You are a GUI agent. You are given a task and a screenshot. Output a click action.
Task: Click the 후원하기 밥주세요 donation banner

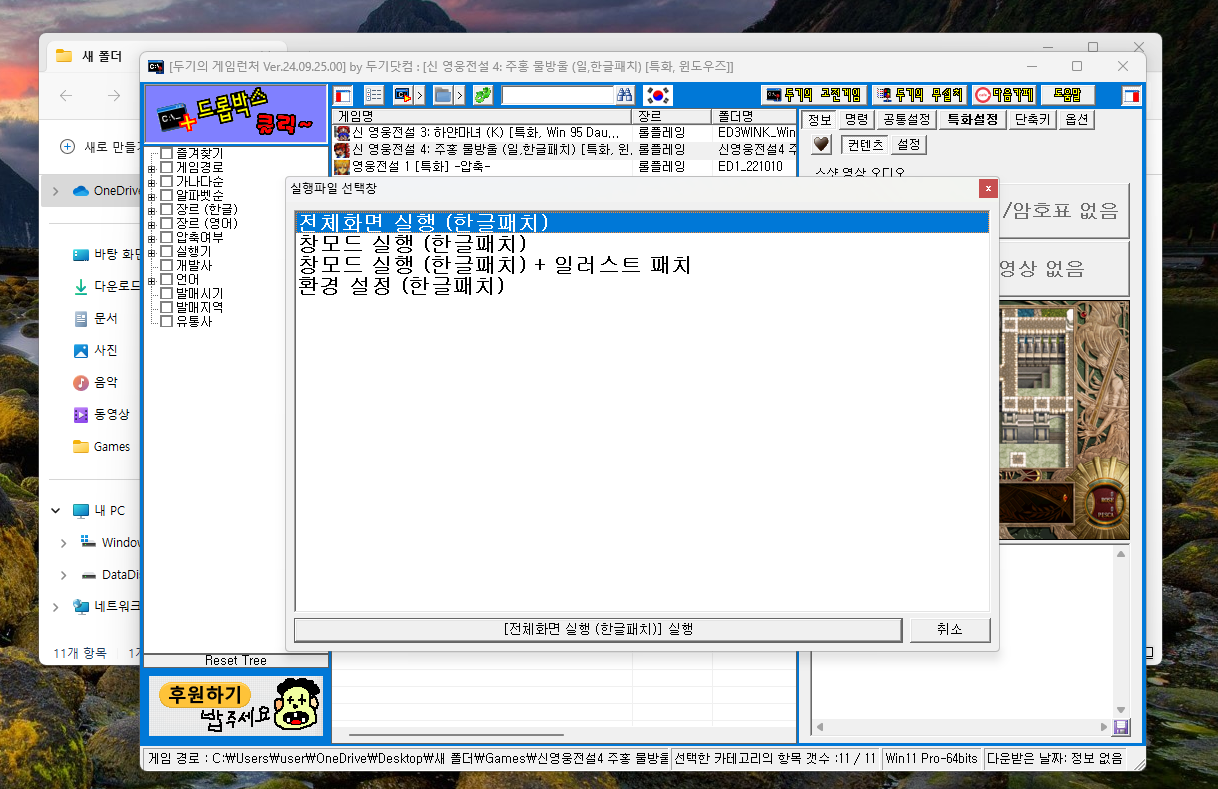[x=236, y=706]
